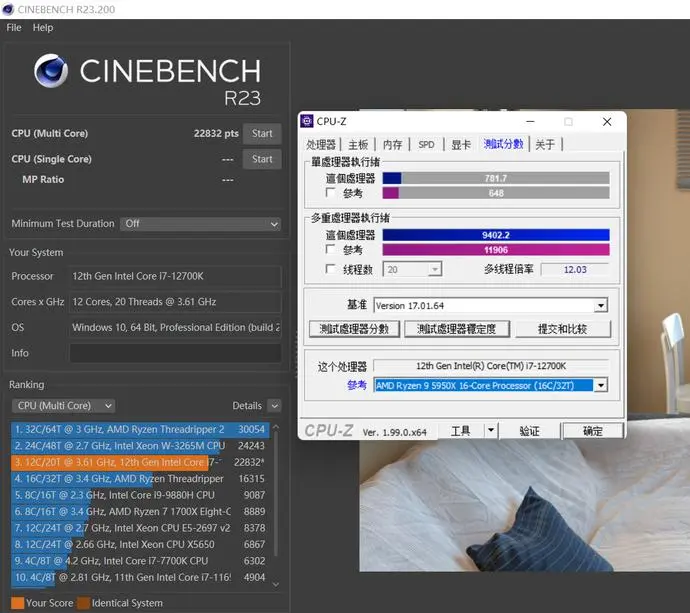Expand the Details chevron in Ranking
This screenshot has height=613, width=690.
tap(275, 405)
